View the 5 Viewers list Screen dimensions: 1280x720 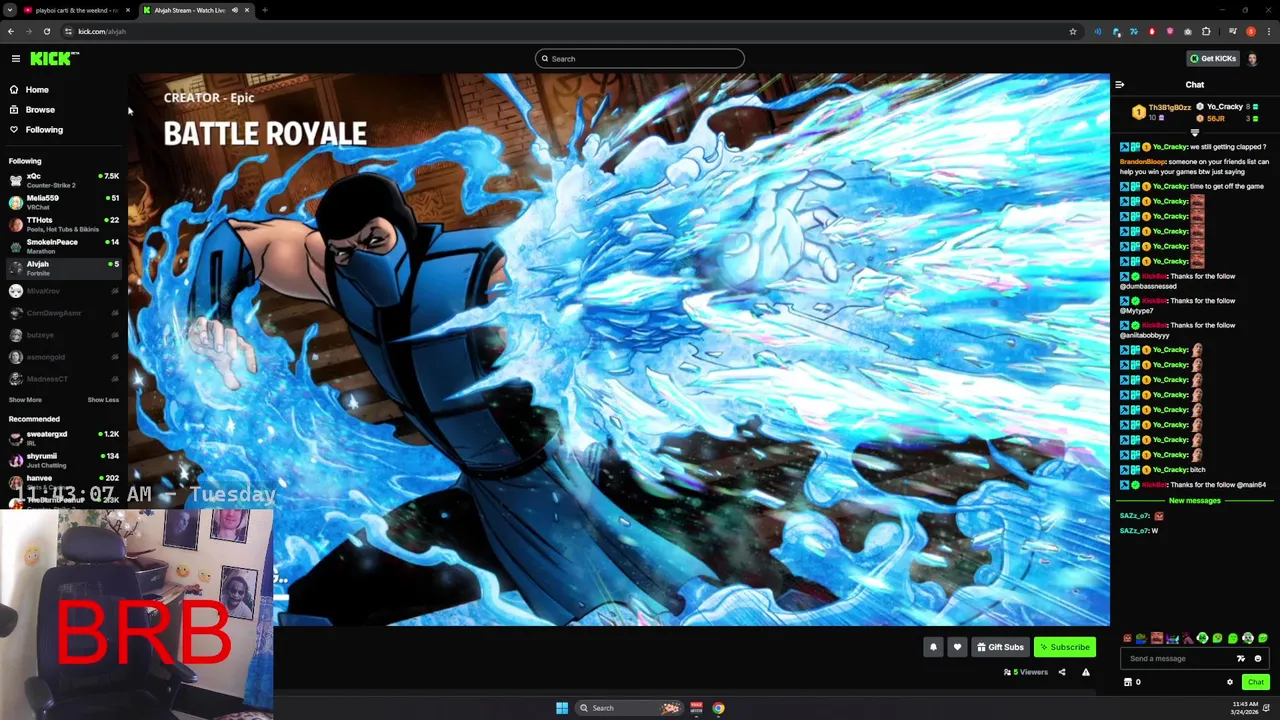point(1026,672)
